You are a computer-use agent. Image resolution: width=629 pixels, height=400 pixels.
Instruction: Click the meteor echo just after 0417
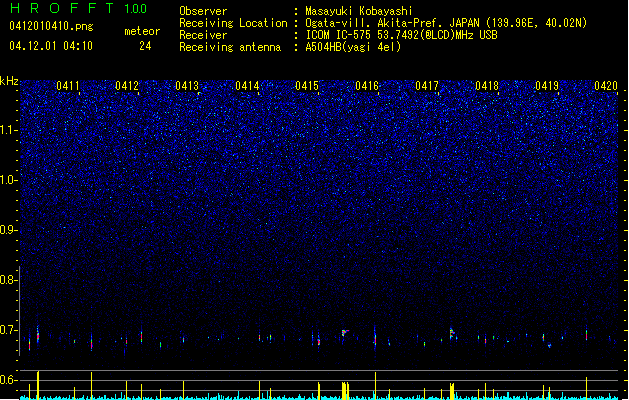452,332
